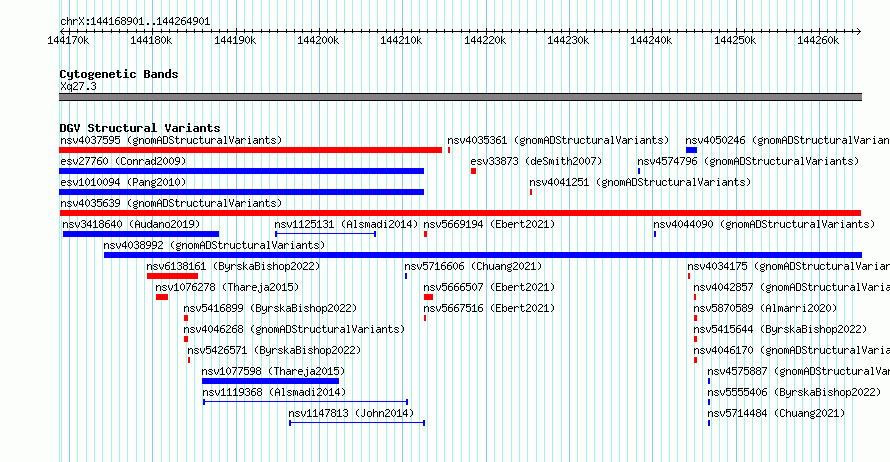Click the nsv5555406 (ByrskaBishop2022) label
This screenshot has height=462, width=890.
(x=794, y=392)
